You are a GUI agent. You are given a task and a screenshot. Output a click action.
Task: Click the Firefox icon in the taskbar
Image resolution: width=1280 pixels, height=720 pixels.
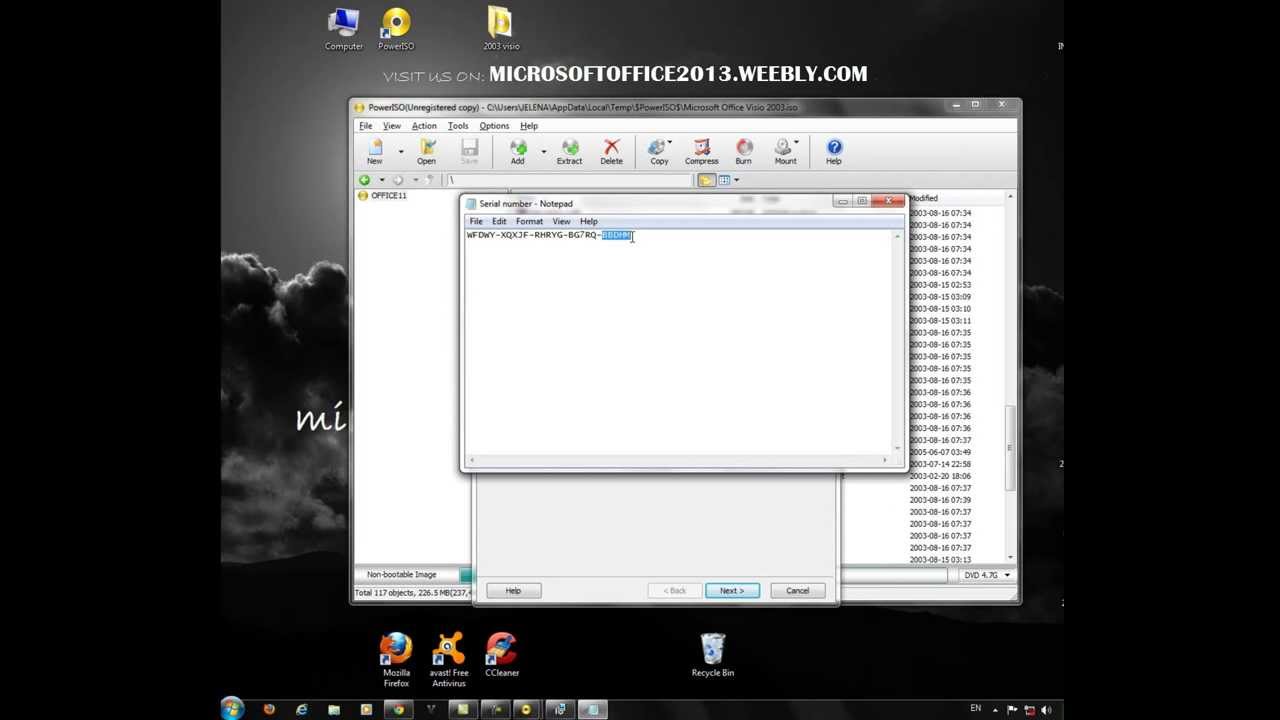269,709
